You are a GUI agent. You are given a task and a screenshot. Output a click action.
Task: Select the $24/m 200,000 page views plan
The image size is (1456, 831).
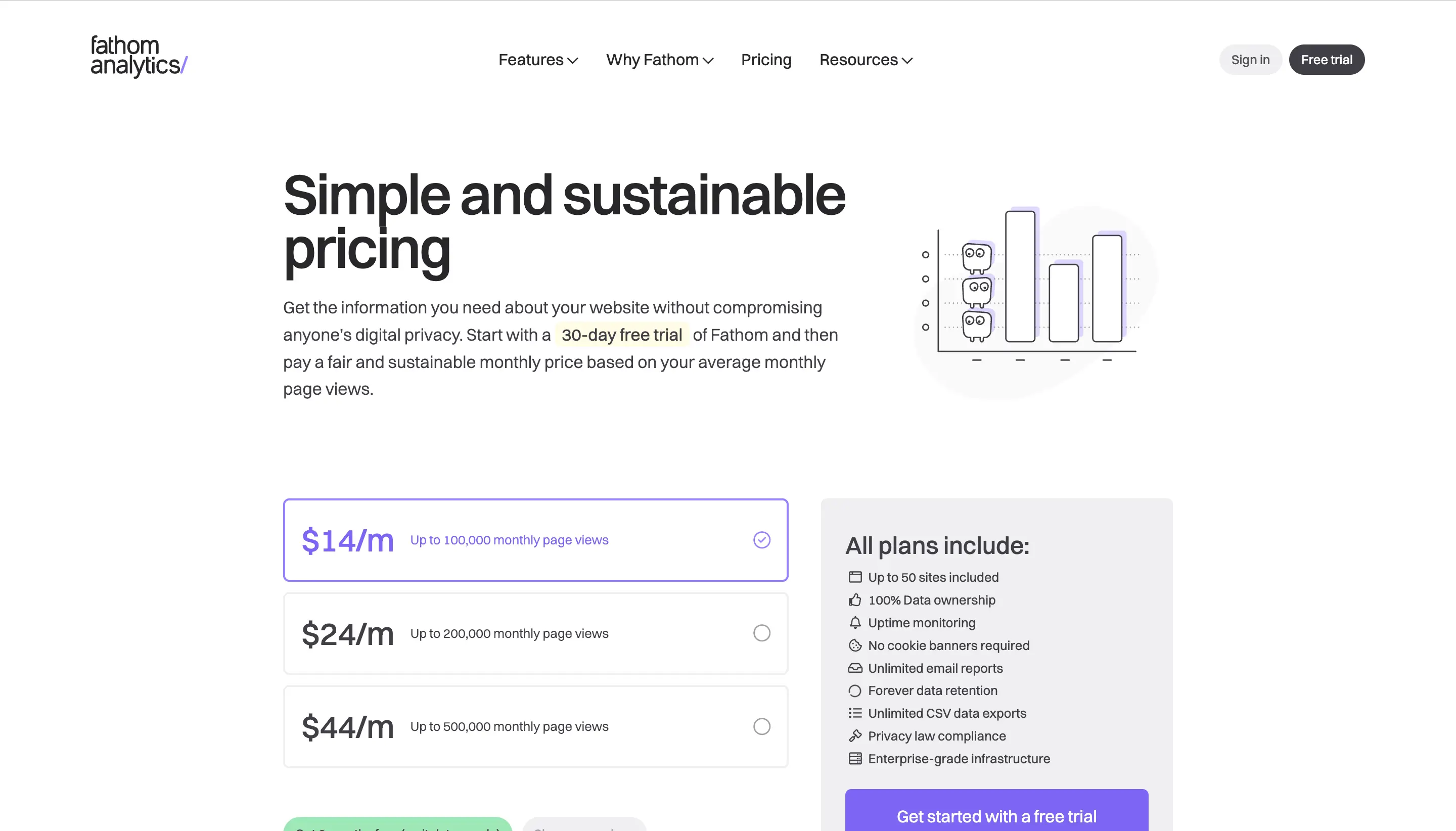pyautogui.click(x=761, y=633)
